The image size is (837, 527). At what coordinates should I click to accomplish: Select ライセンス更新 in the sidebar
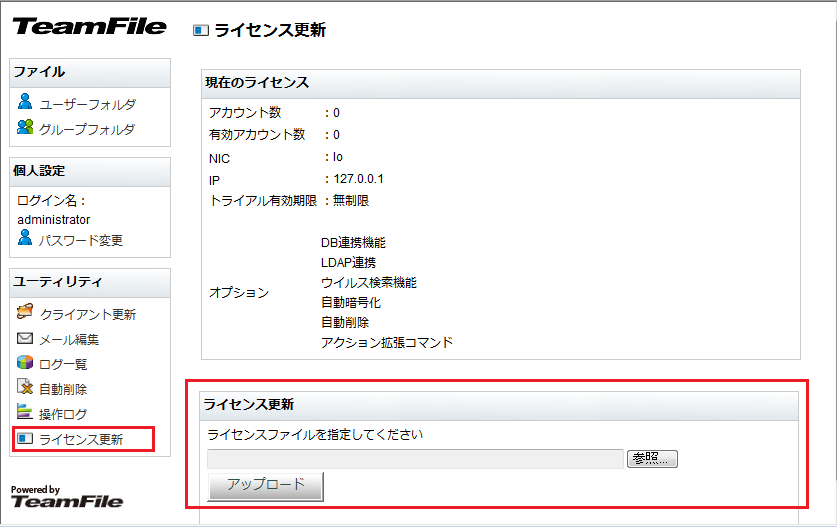coord(81,439)
